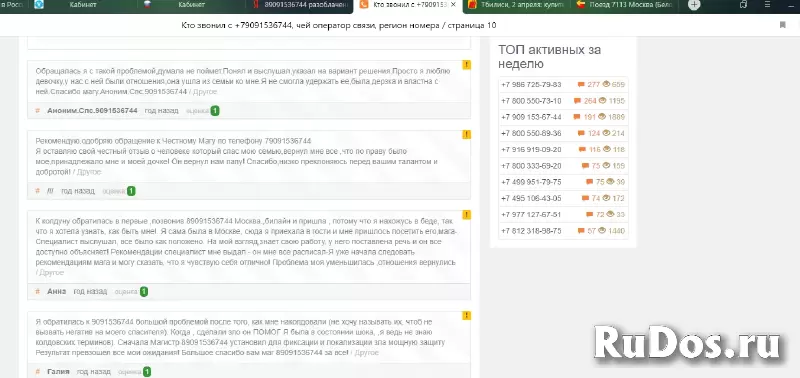Click the Другое tag in Анна's review

(x=52, y=273)
